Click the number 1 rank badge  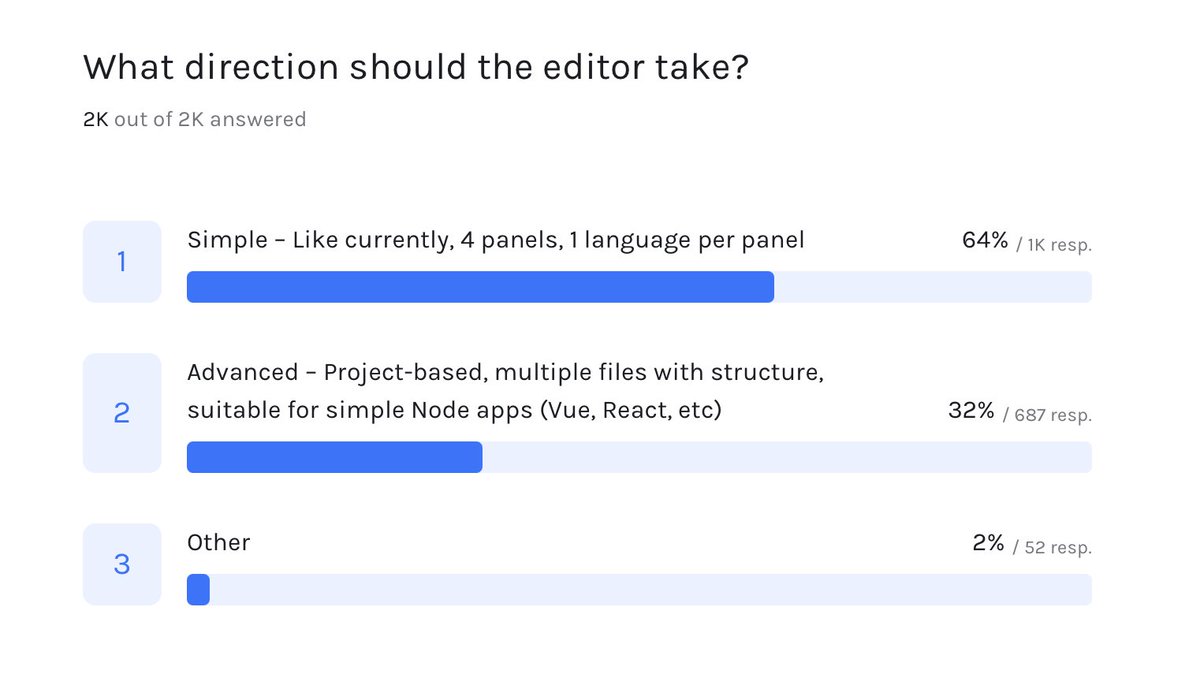coord(122,262)
